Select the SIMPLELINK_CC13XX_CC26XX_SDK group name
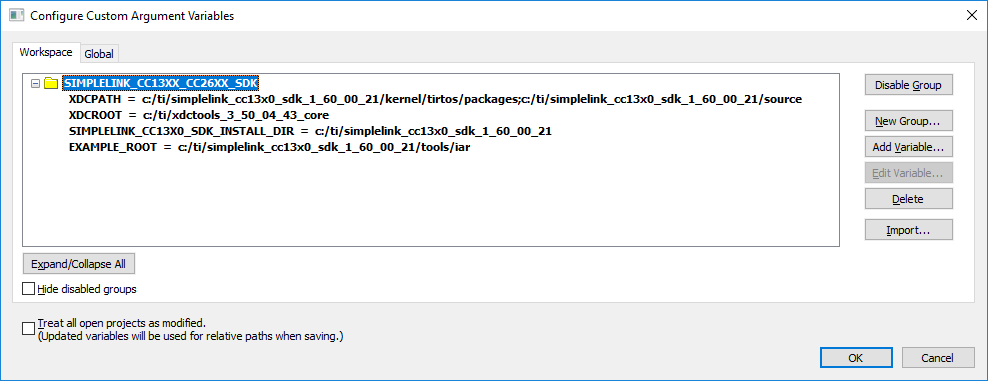Viewport: 988px width, 381px height. [x=161, y=83]
